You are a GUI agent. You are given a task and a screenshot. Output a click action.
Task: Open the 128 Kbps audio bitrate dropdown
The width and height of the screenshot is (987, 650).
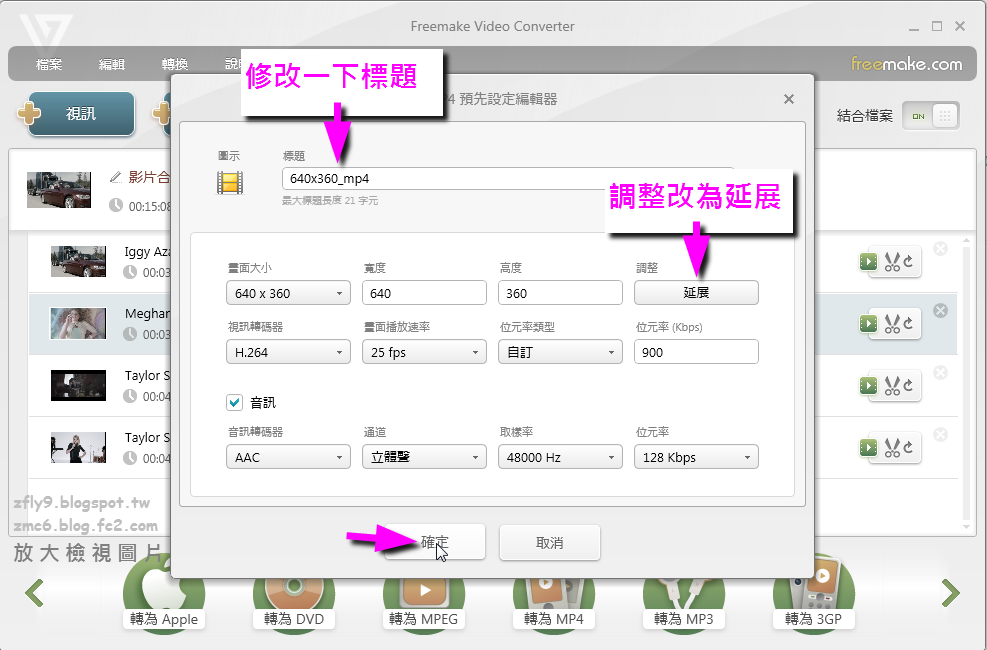(696, 457)
